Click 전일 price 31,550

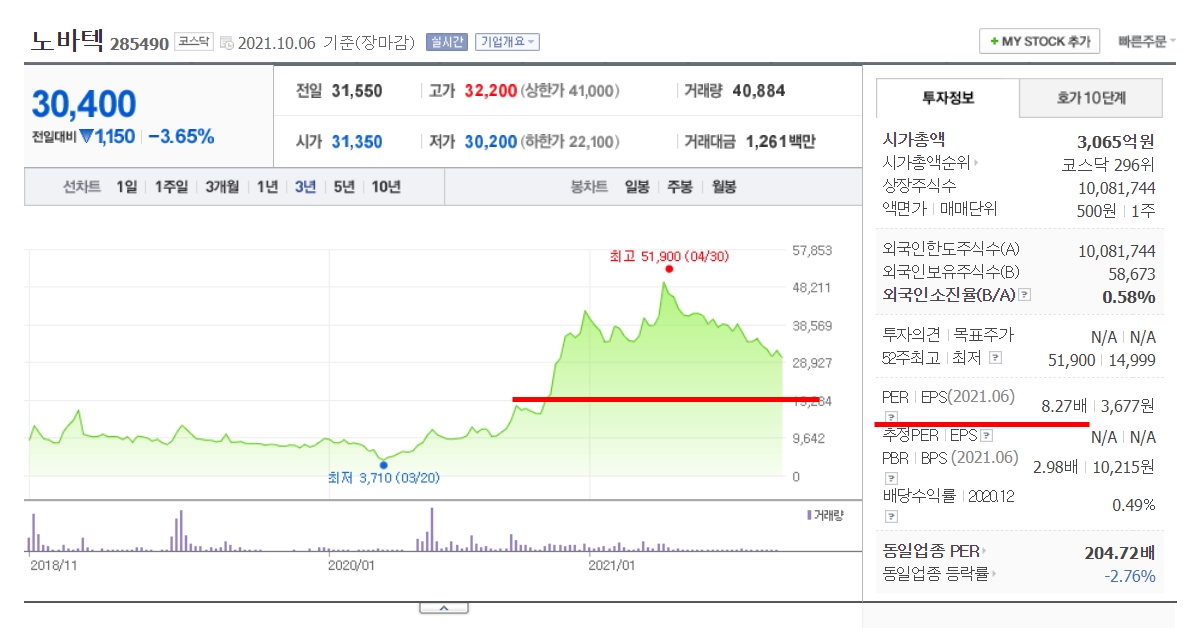[x=357, y=91]
